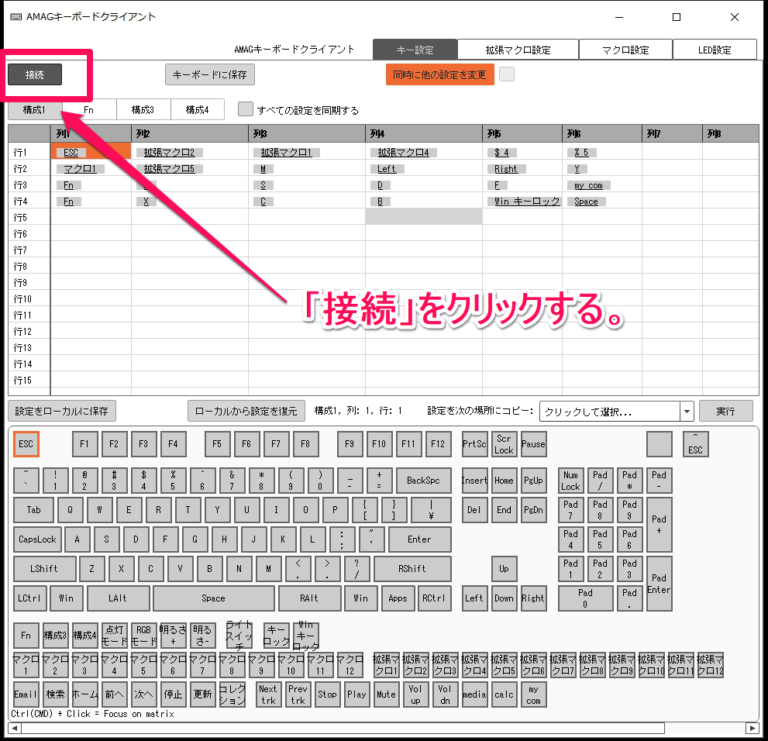Select my com matrix cell
This screenshot has height=741, width=768.
602,185
